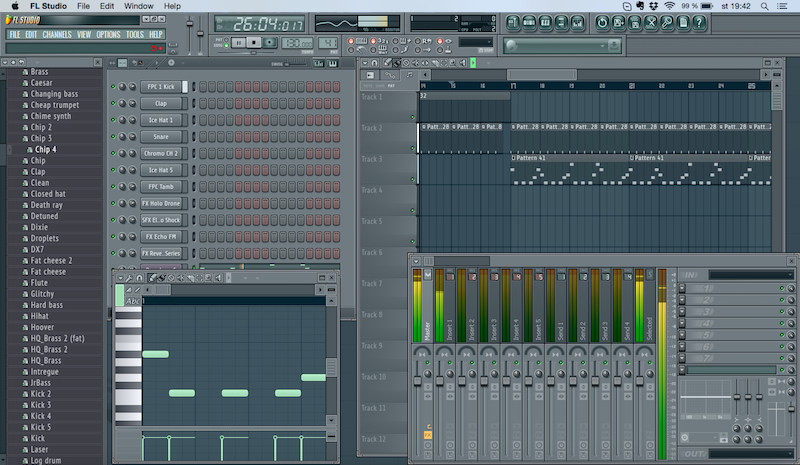Toggle mute LED for FPC 1 Kick channel
The height and width of the screenshot is (465, 800).
coord(113,87)
